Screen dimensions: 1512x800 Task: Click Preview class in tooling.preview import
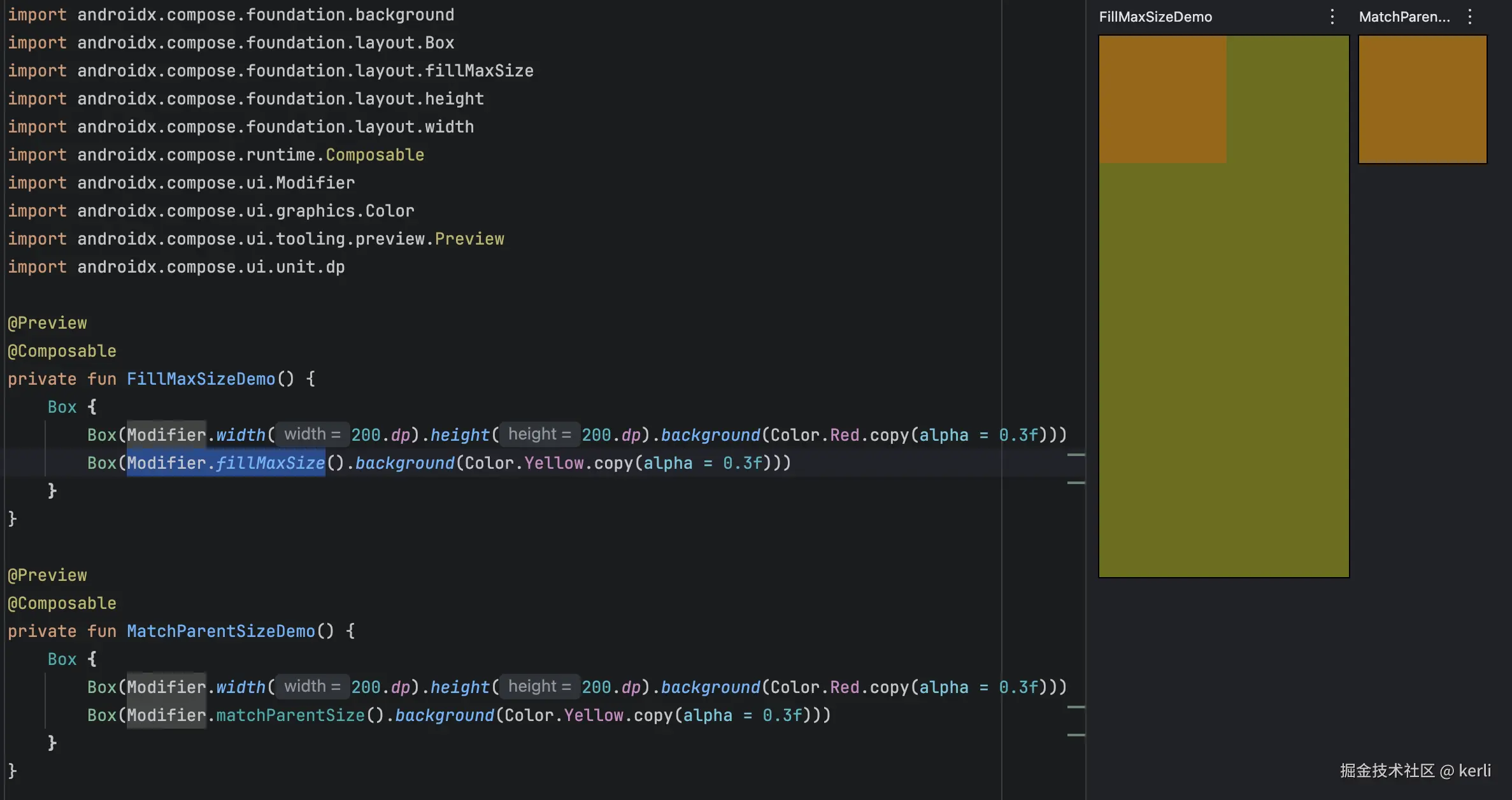pyautogui.click(x=469, y=239)
